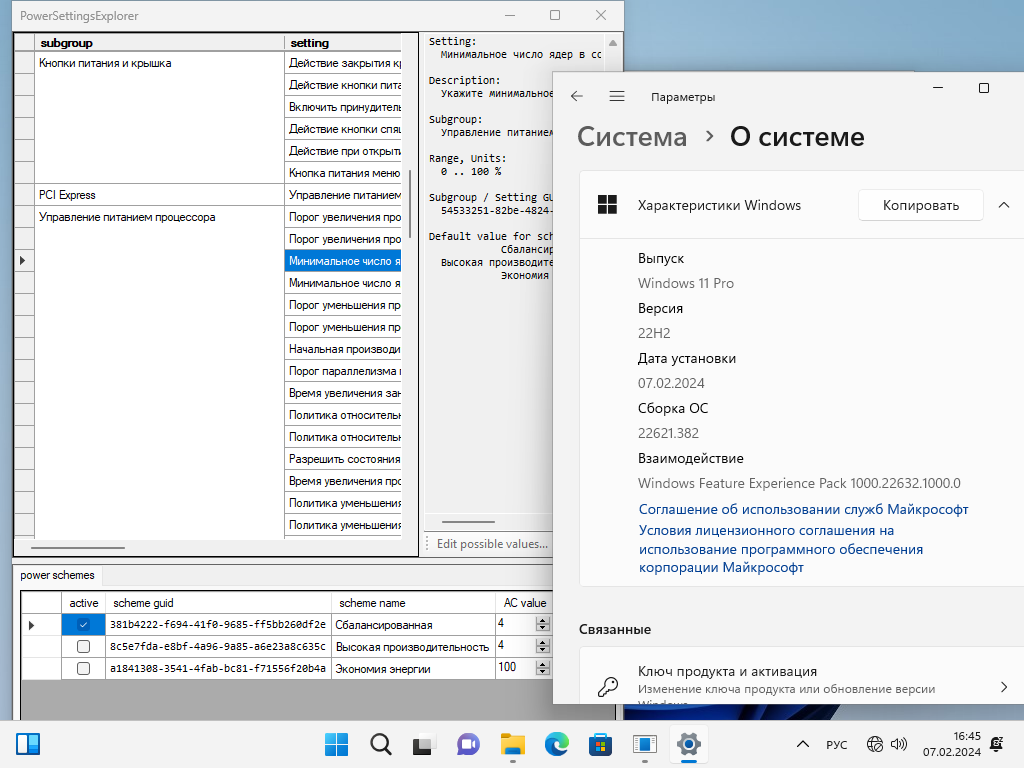Viewport: 1024px width, 768px height.
Task: Click the Windows logo in Характеристики Windows
Action: pyautogui.click(x=607, y=204)
